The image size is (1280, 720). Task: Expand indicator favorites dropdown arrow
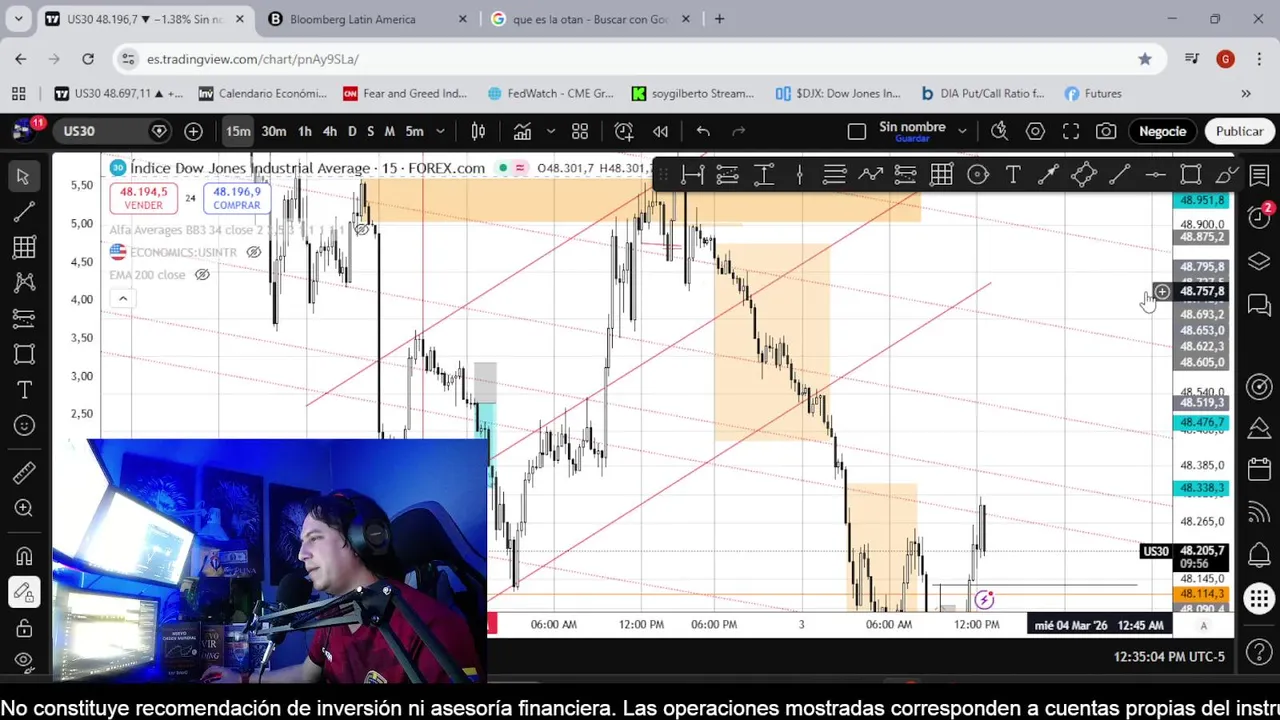[550, 131]
